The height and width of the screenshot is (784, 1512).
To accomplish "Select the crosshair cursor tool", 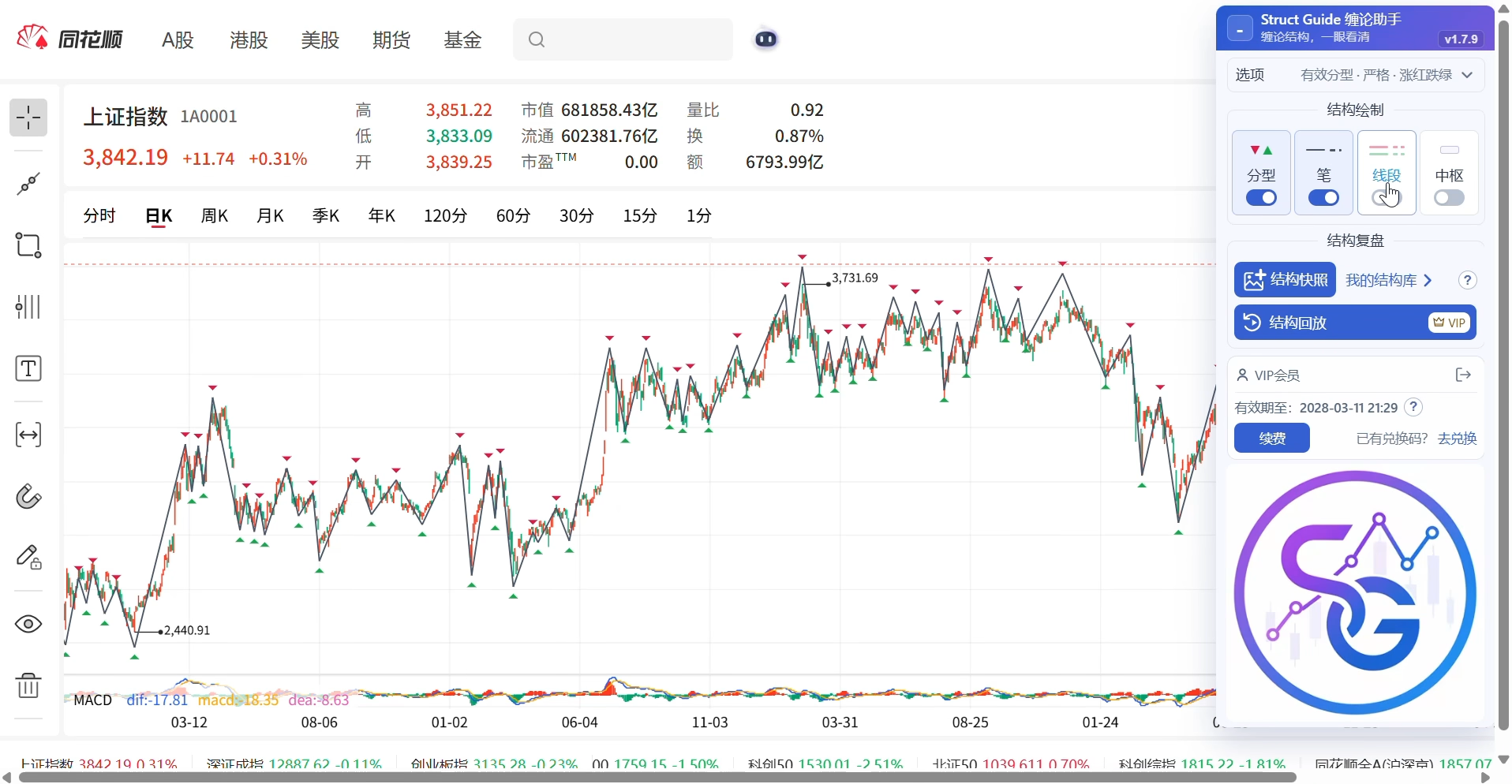I will 28,118.
